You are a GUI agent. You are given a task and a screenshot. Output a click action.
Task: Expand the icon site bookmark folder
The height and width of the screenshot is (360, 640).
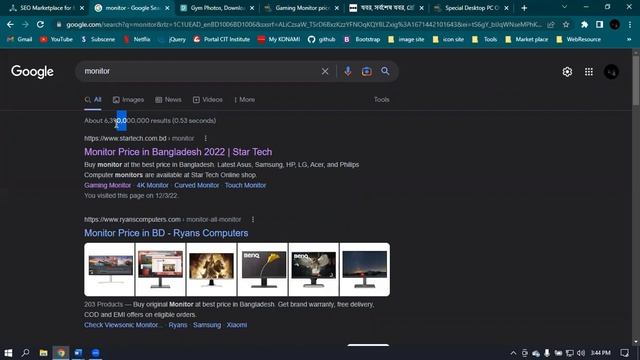448,39
